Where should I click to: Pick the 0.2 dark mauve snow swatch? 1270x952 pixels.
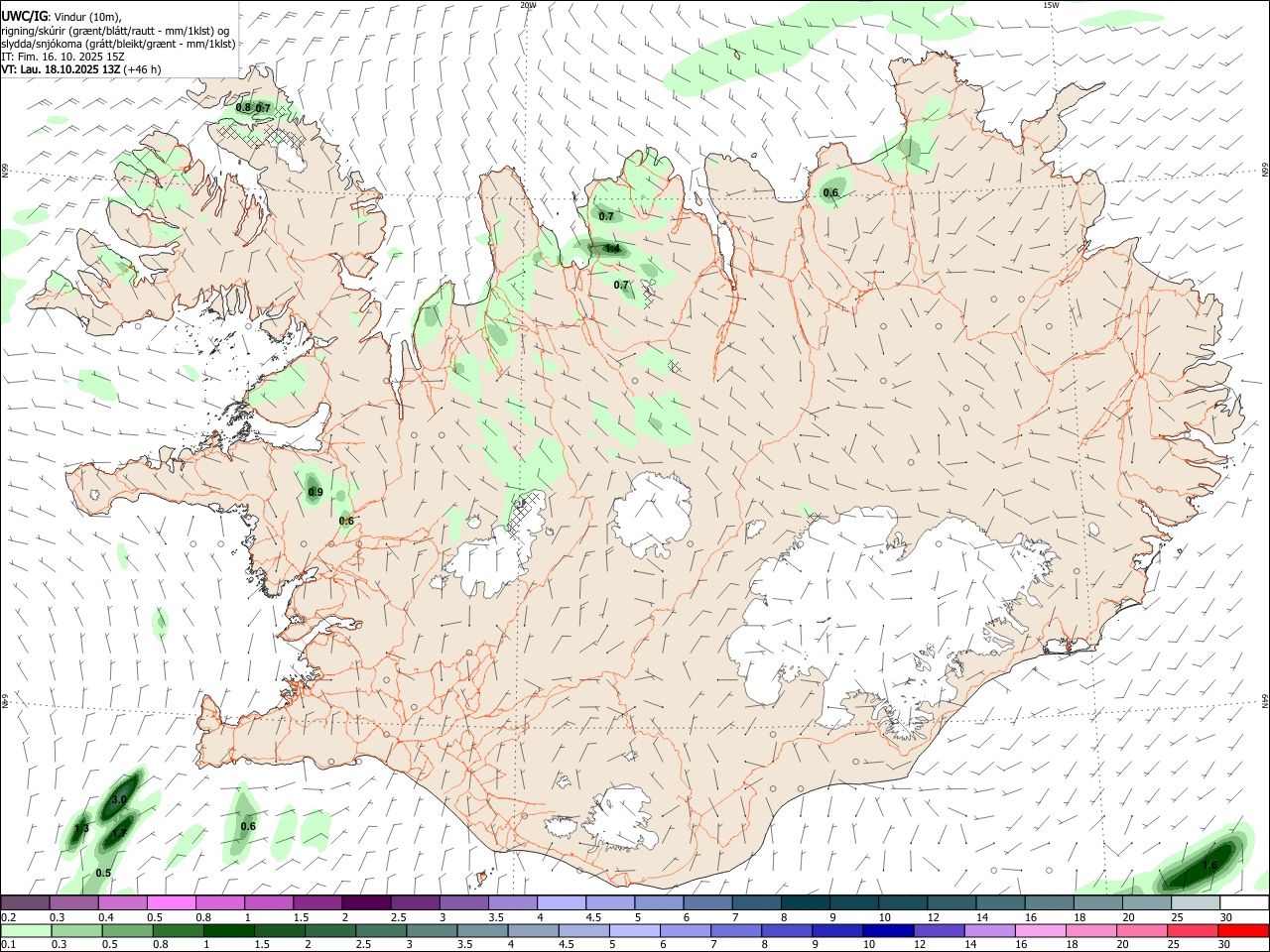pos(25,902)
